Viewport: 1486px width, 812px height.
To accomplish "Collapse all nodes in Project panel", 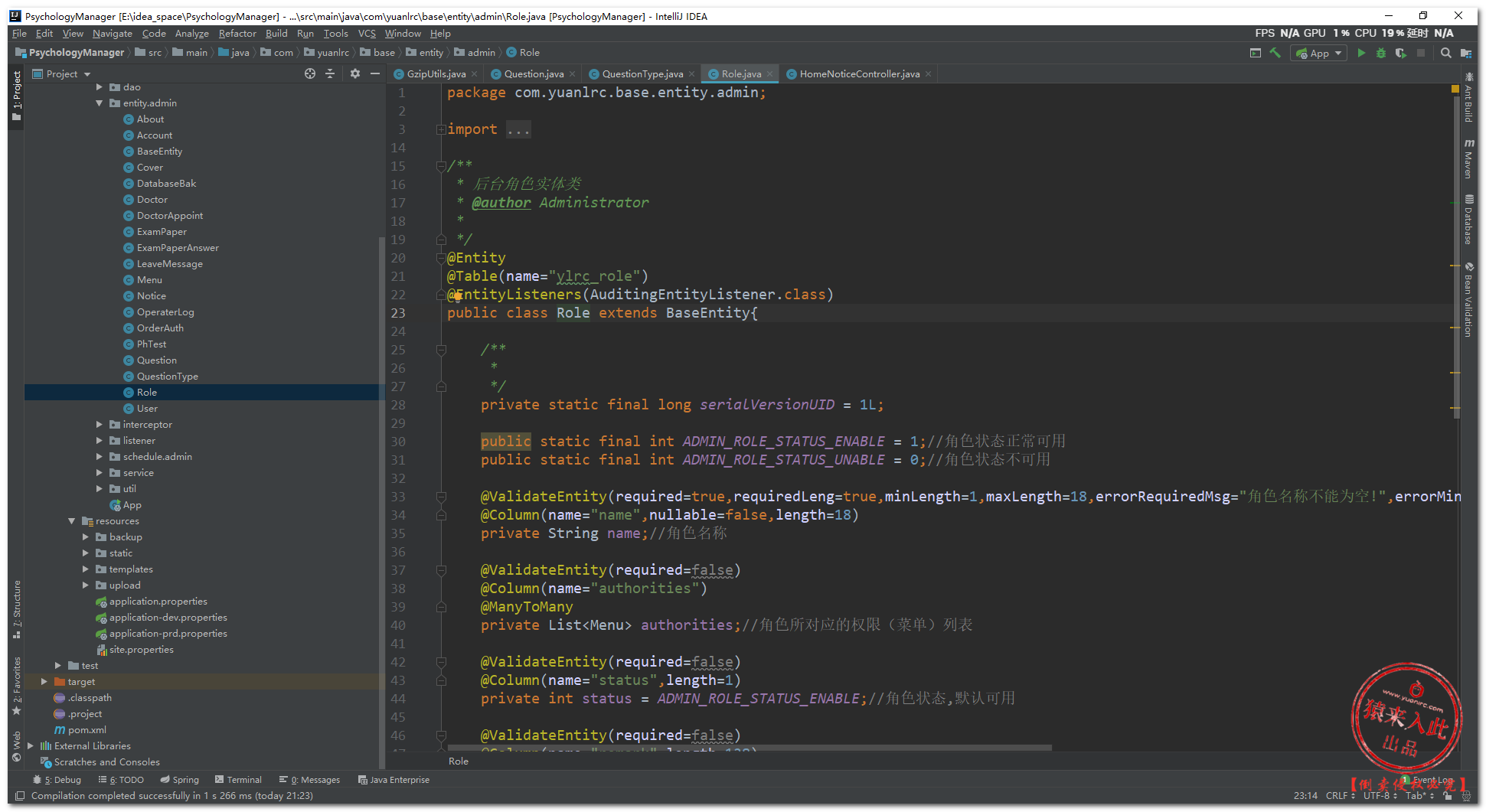I will pyautogui.click(x=330, y=73).
